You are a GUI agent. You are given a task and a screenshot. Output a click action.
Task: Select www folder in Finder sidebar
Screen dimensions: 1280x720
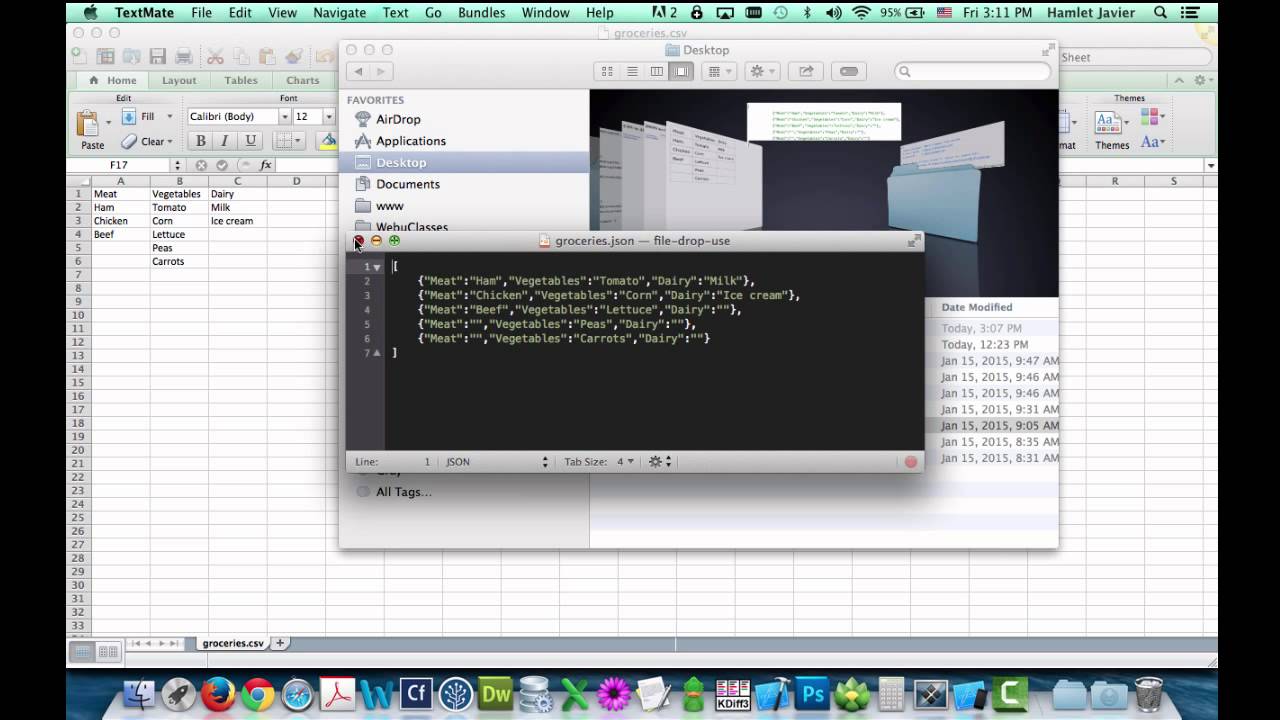coord(390,206)
